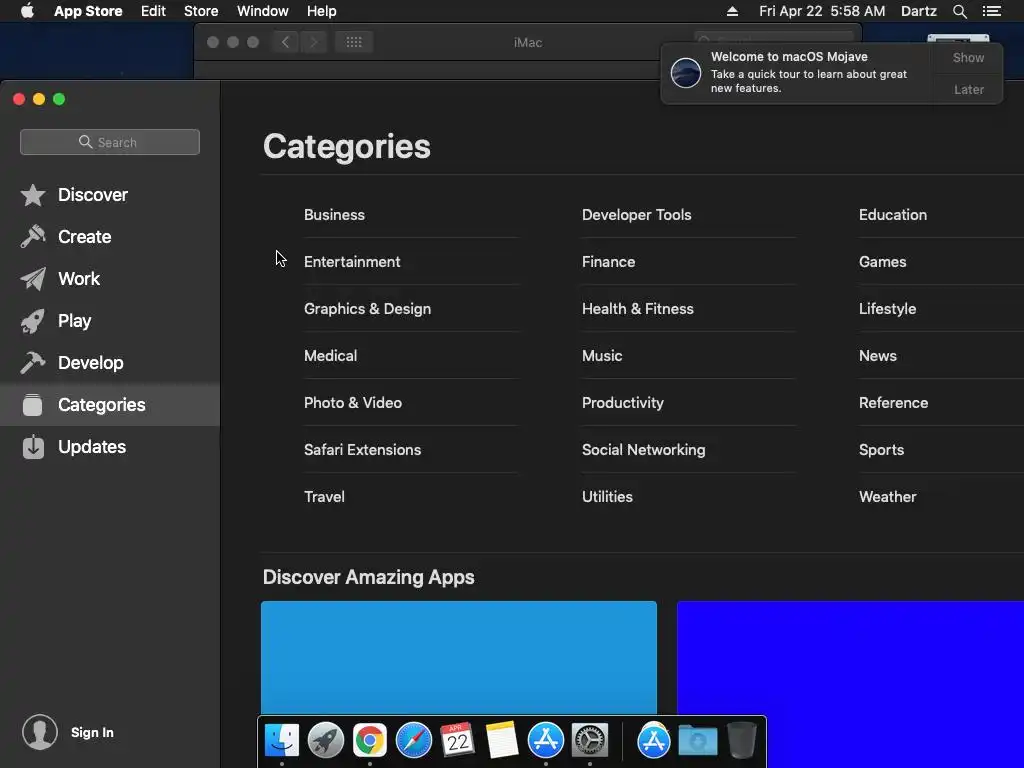Open the Education category
Image resolution: width=1024 pixels, height=768 pixels.
(893, 215)
